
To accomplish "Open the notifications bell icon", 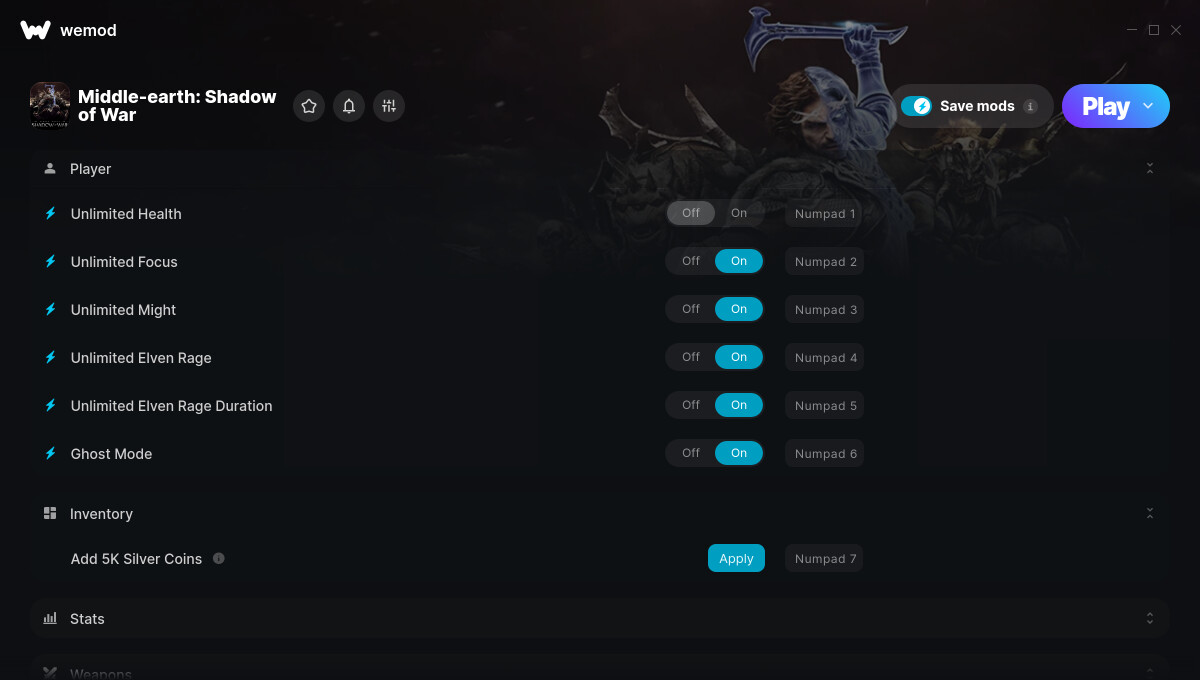I will click(349, 106).
